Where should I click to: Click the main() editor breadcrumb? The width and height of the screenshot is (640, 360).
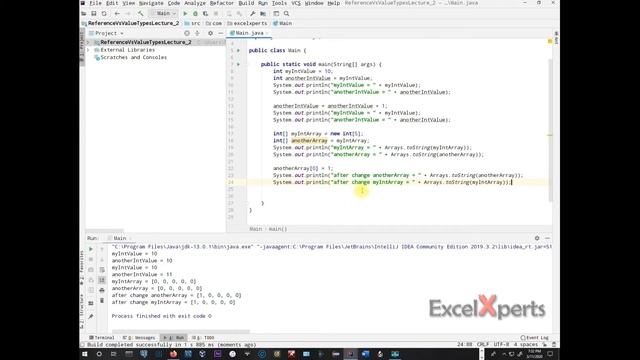tap(278, 229)
